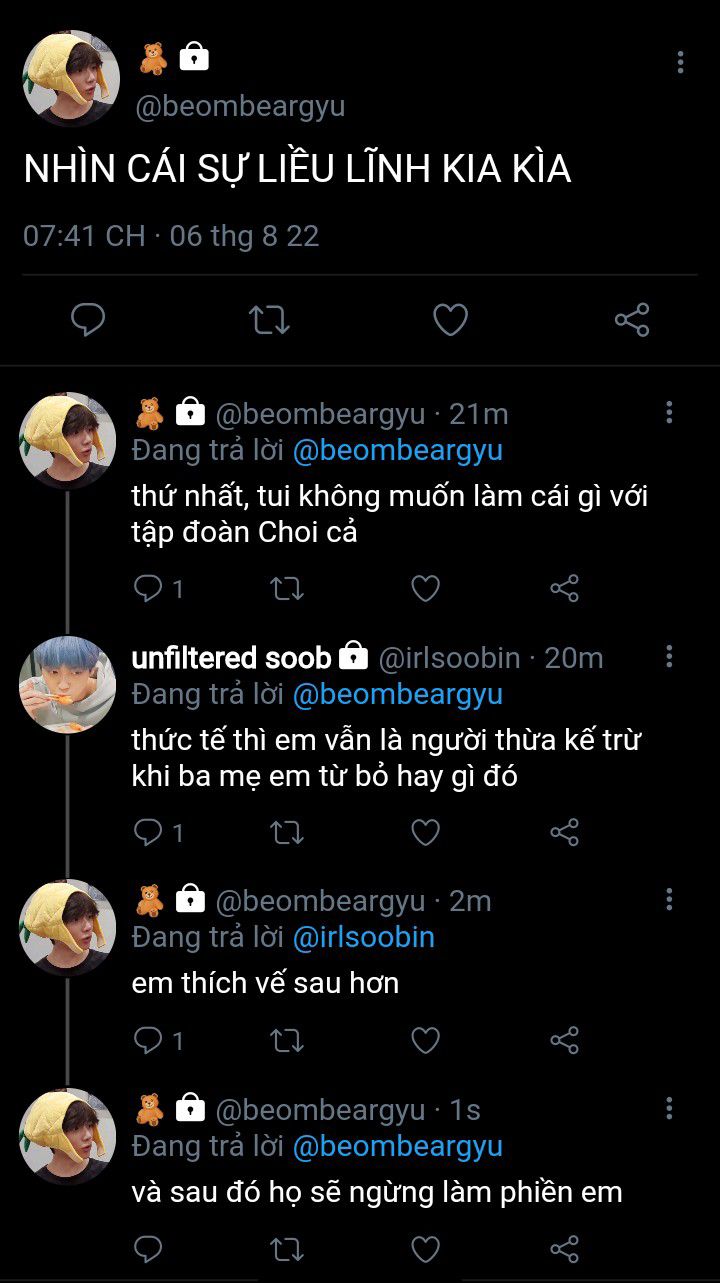Like unfiltered soob's reply
The width and height of the screenshot is (720, 1283).
pos(426,832)
